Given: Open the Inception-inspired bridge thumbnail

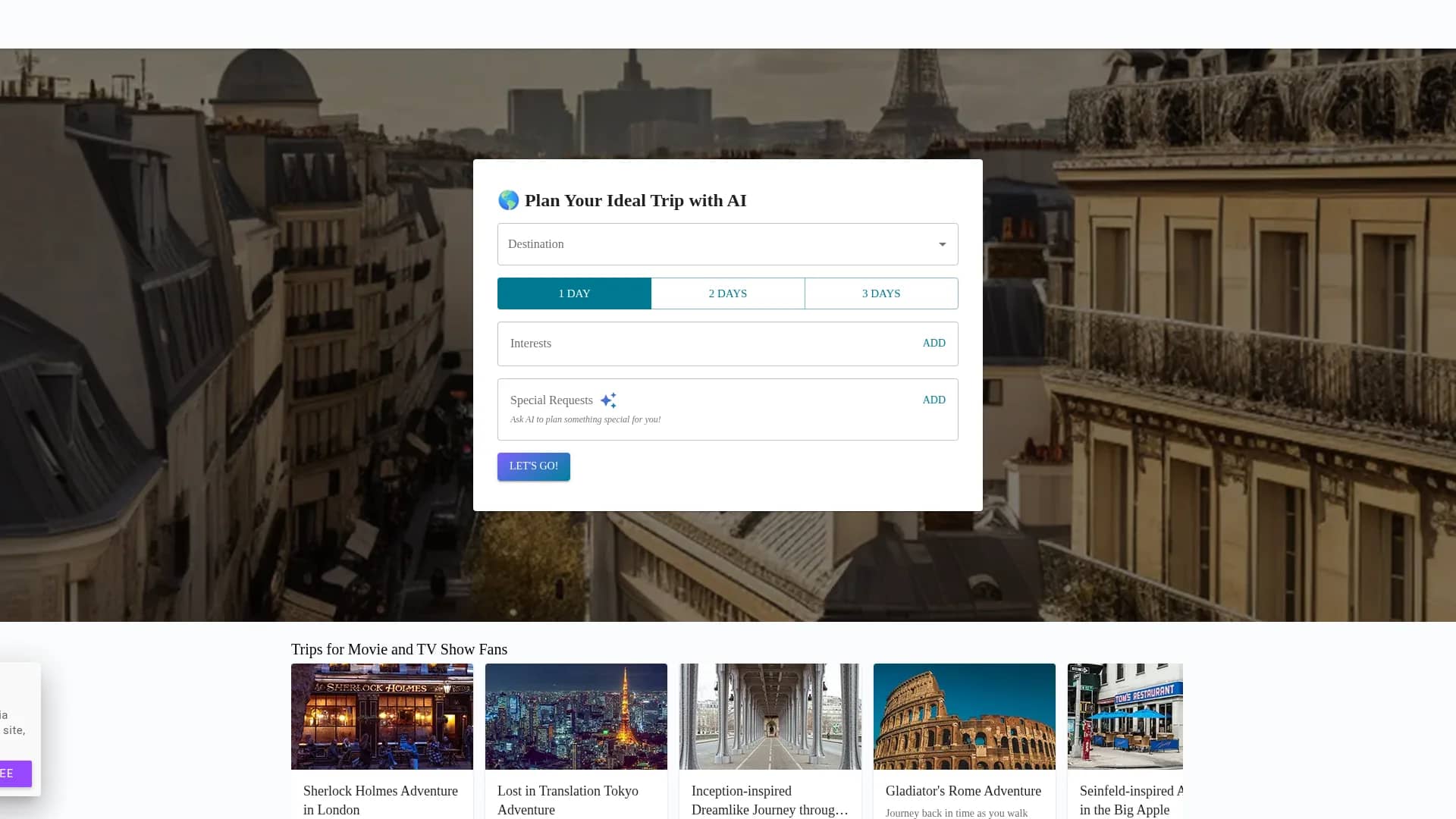Looking at the screenshot, I should 770,717.
